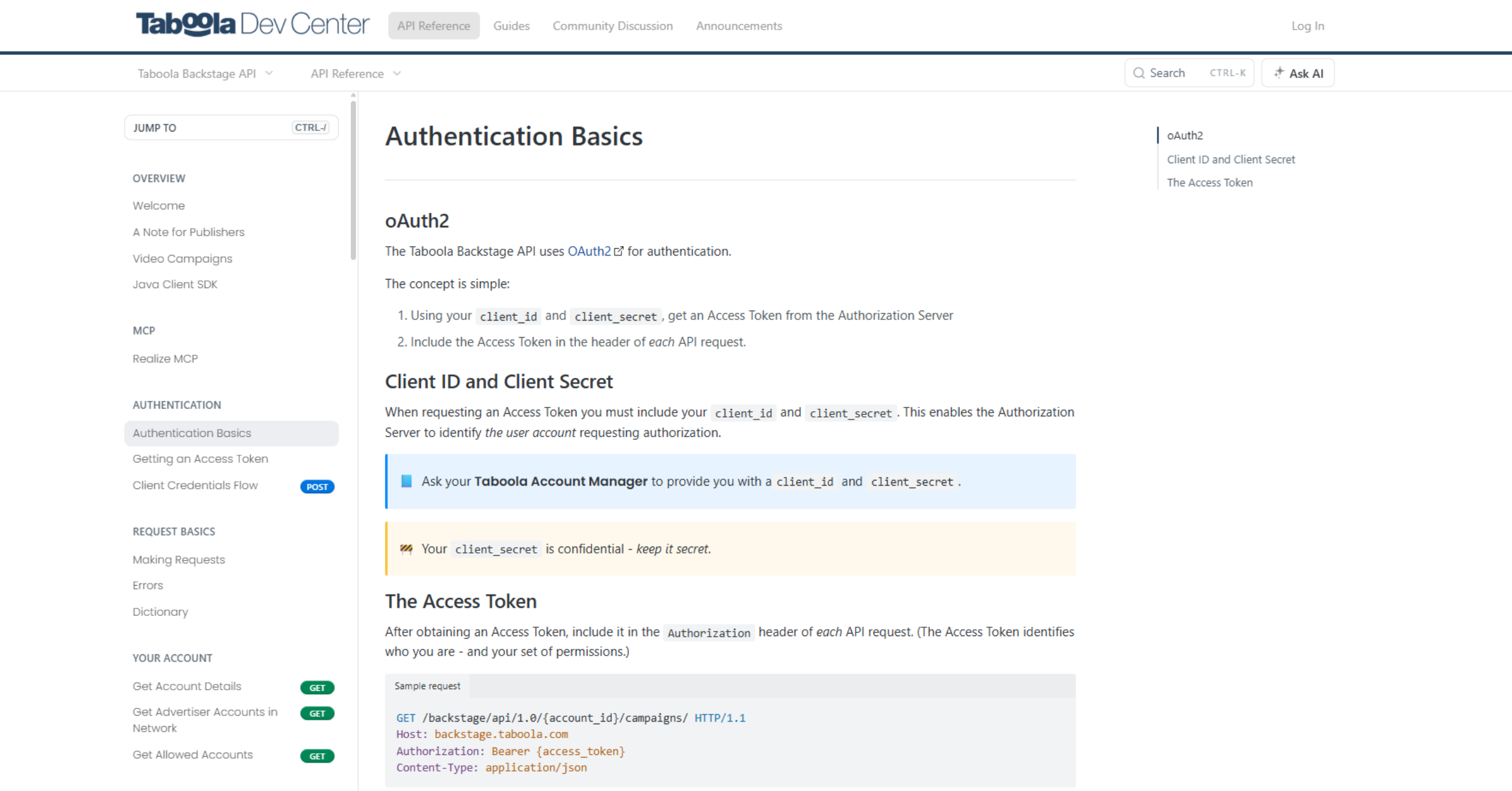Click the sidebar vertical scrollbar thumb

point(353,179)
